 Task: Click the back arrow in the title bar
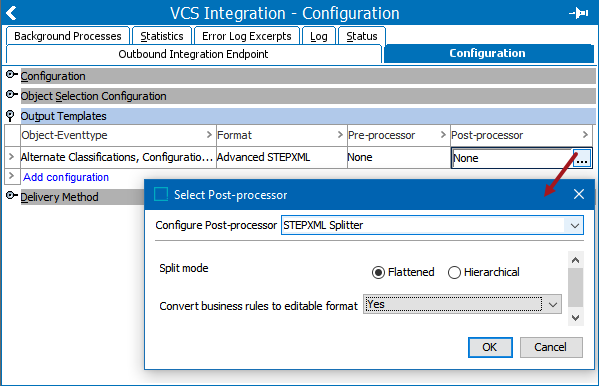pos(11,13)
